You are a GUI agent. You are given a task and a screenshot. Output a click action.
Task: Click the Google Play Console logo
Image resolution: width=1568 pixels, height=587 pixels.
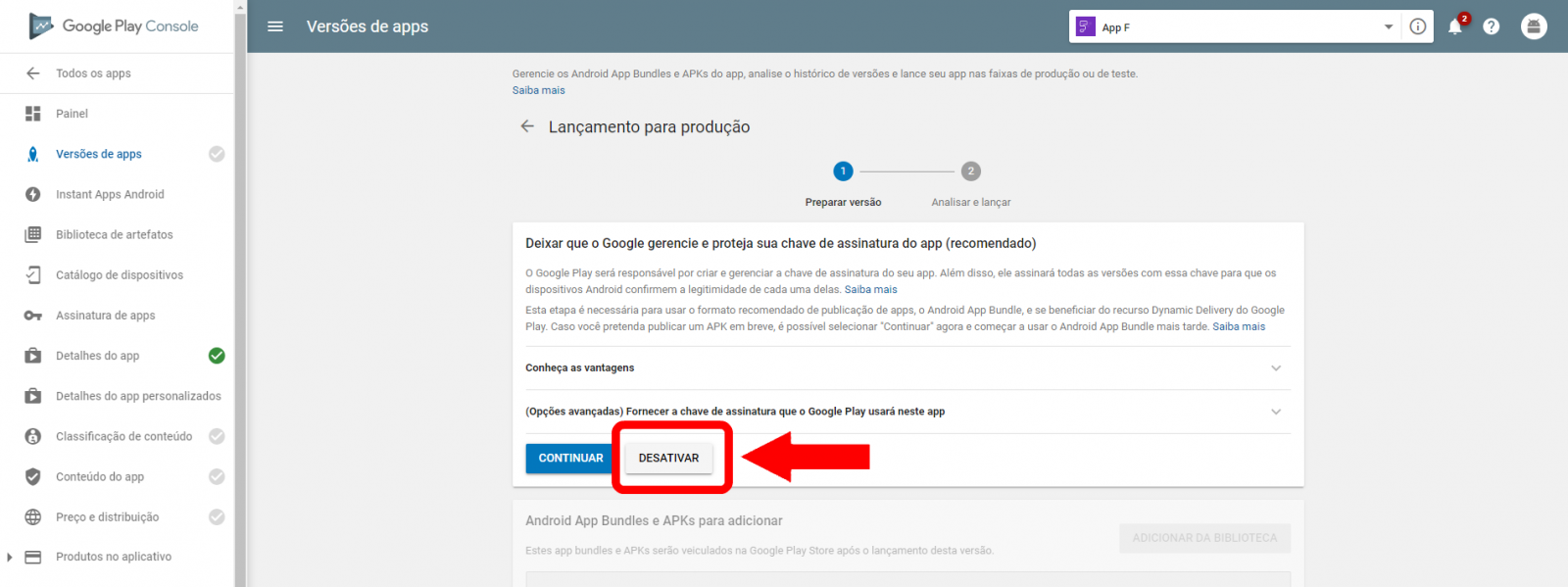[114, 26]
